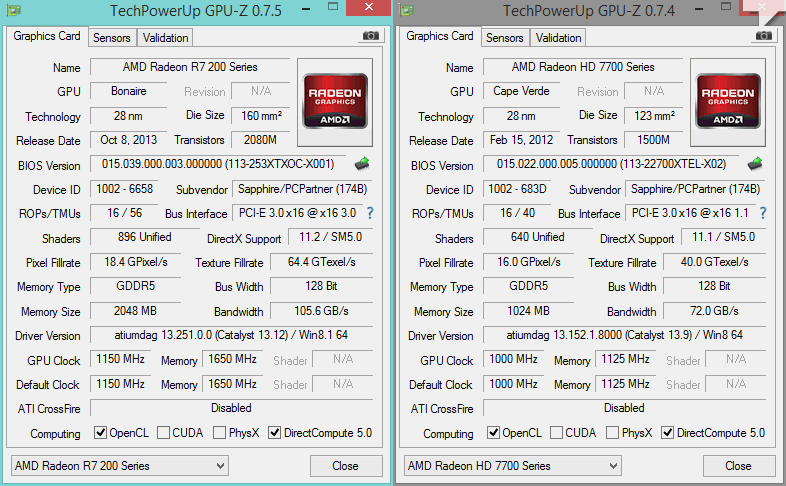Screen dimensions: 786x486
Task: Click pixel fillrate 16.0 GPixel/s field
Action: click(x=529, y=262)
